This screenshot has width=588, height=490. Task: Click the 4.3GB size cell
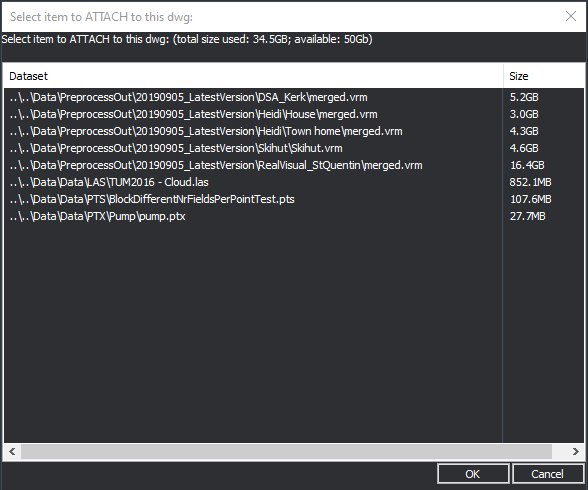[524, 131]
